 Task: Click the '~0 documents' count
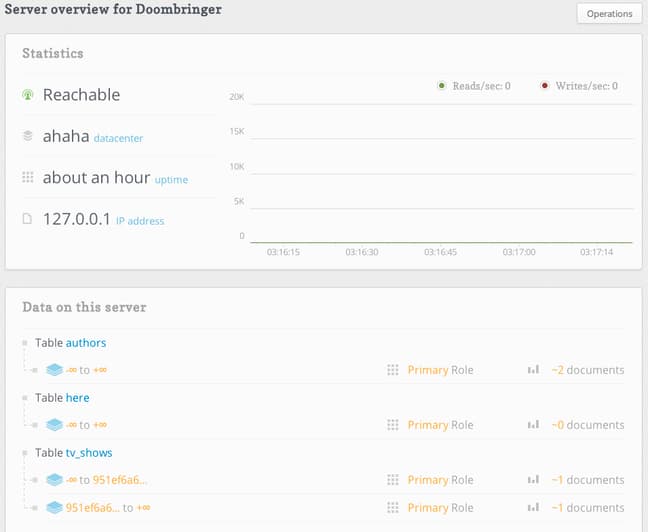point(588,425)
